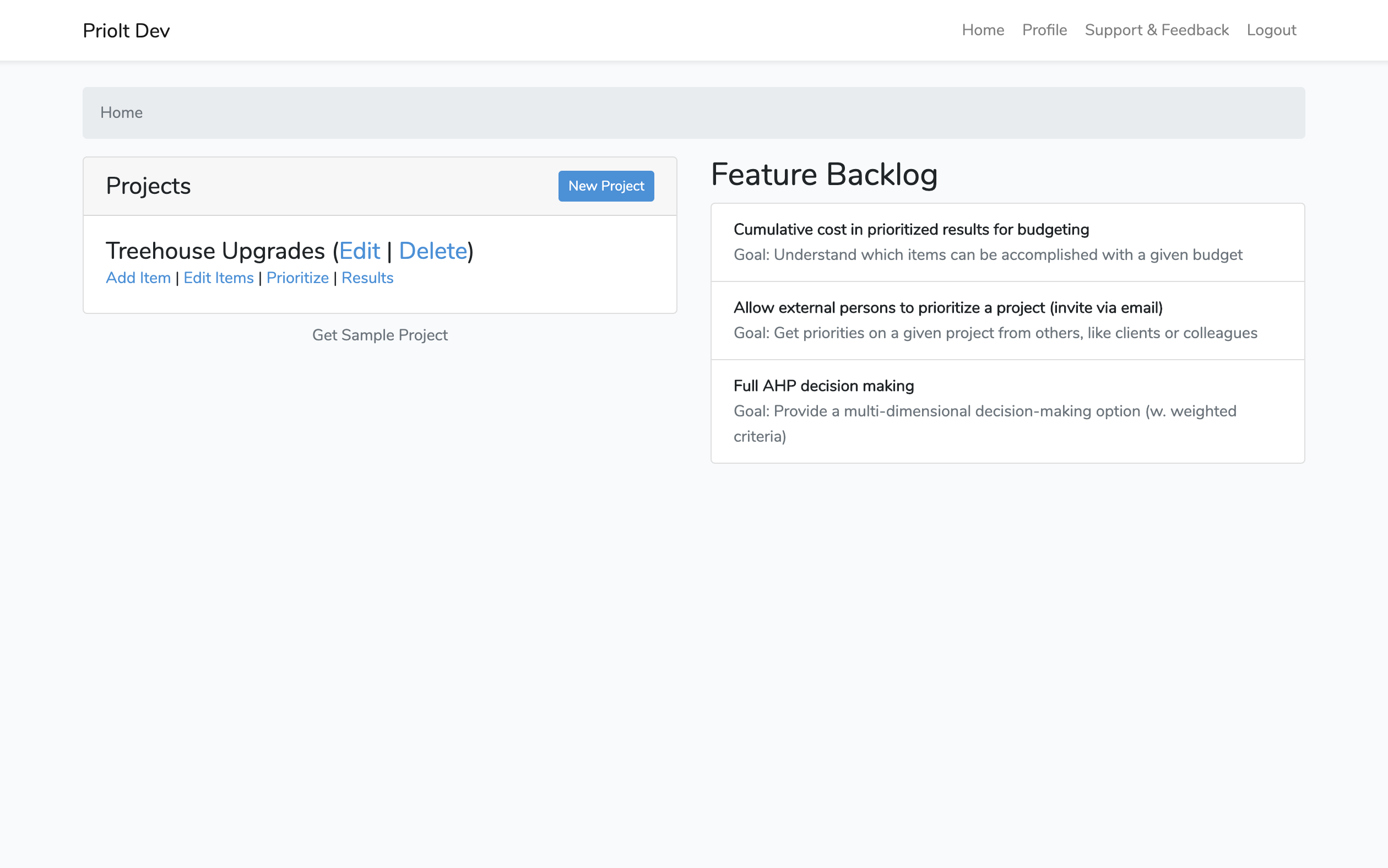Click the Treehouse Upgrades project title

coord(215,251)
